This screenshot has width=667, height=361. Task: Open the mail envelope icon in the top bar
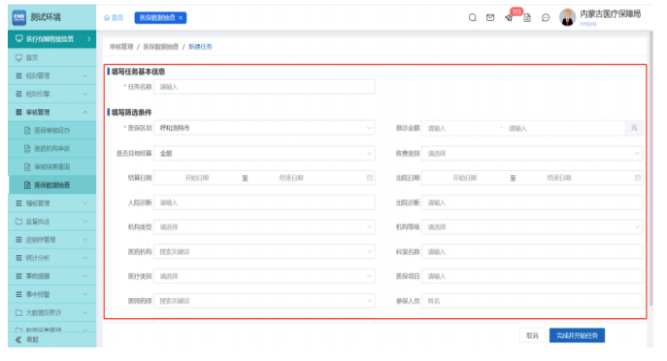[x=490, y=17]
